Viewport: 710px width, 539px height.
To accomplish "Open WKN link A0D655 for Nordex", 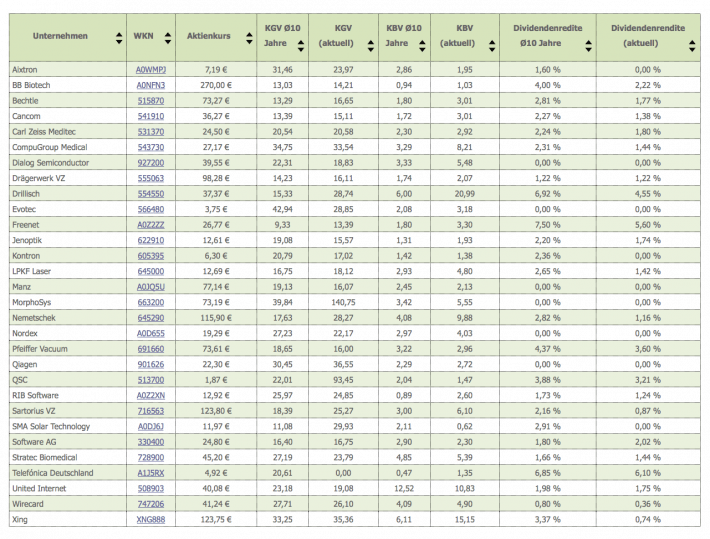I will point(151,333).
